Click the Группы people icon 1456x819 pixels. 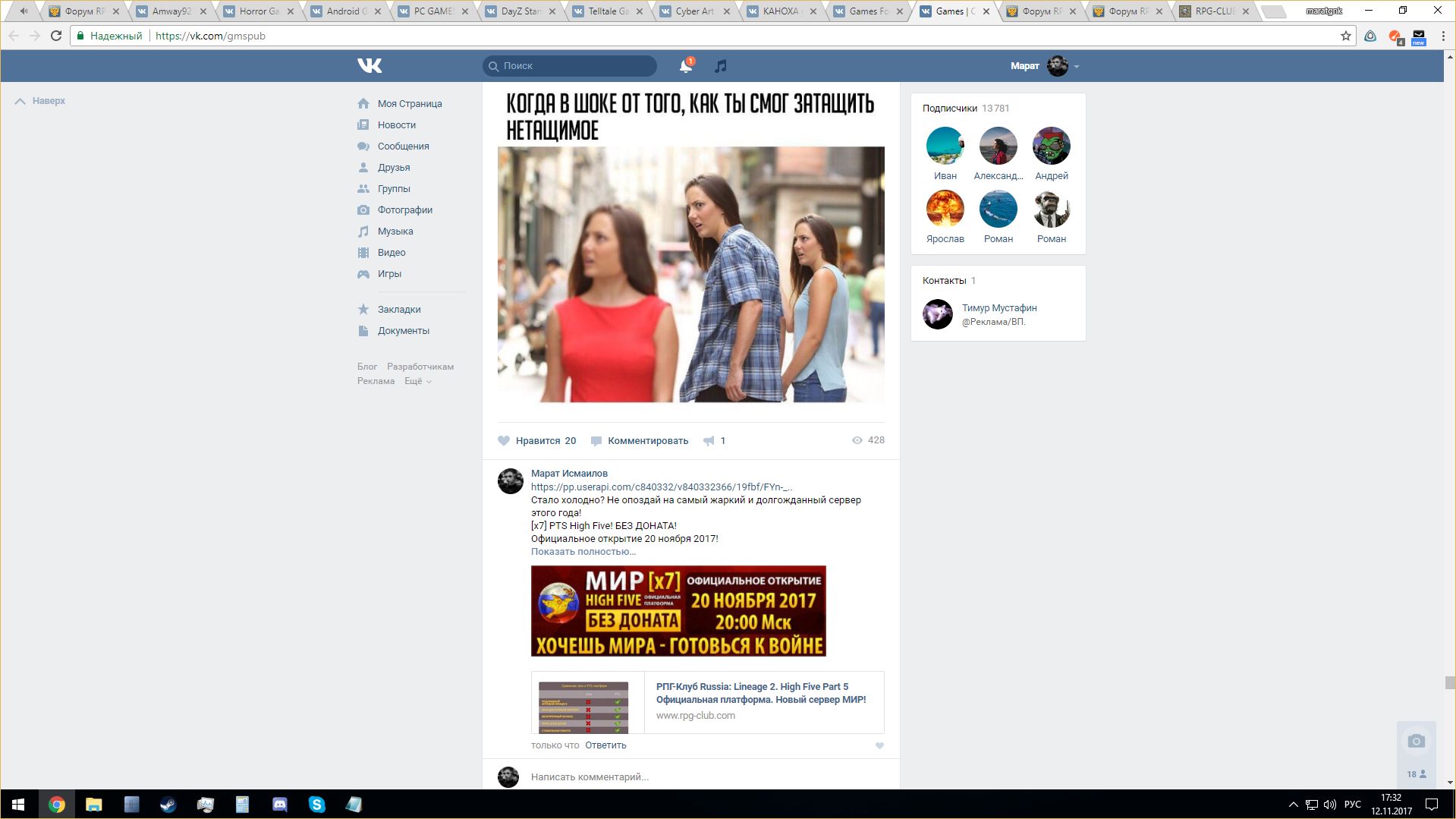[x=363, y=189]
